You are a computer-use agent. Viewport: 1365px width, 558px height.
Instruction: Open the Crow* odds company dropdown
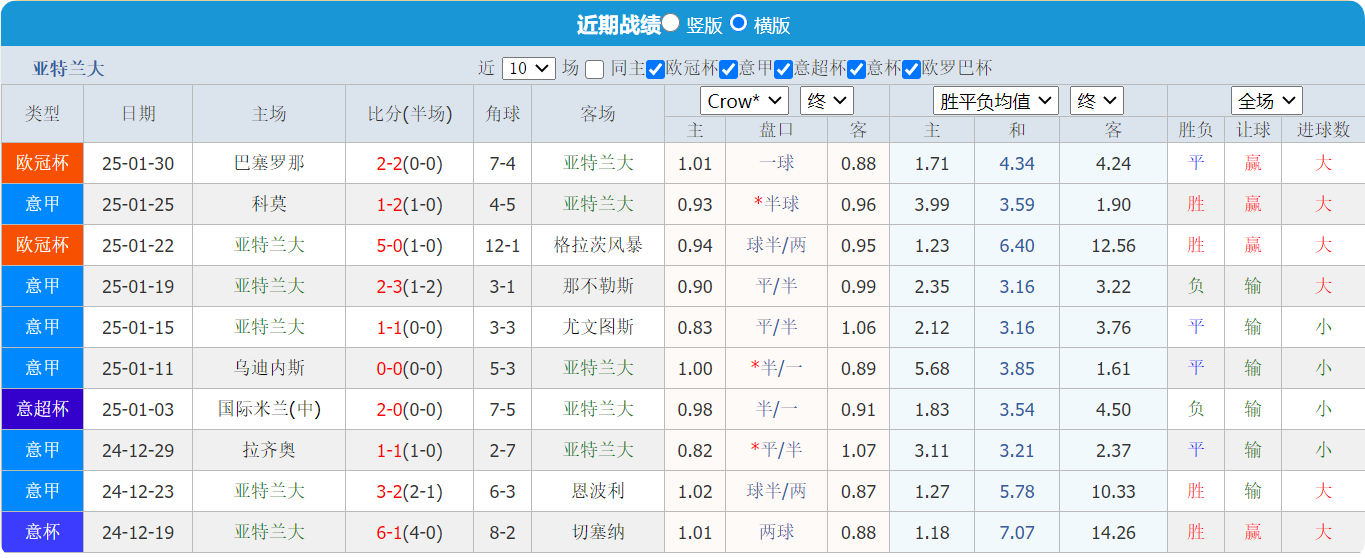(x=744, y=101)
